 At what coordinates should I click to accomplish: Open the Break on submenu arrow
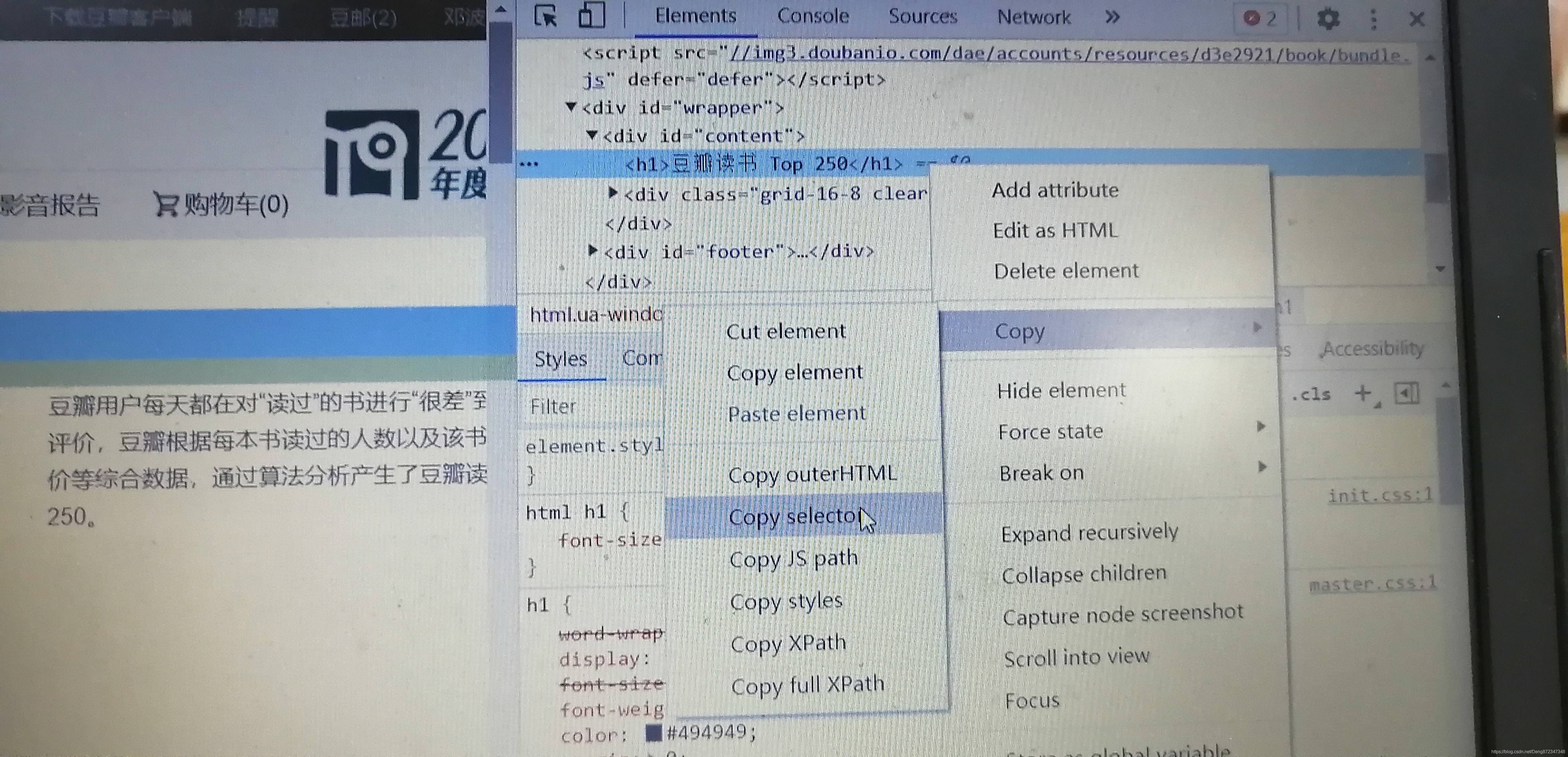1262,467
